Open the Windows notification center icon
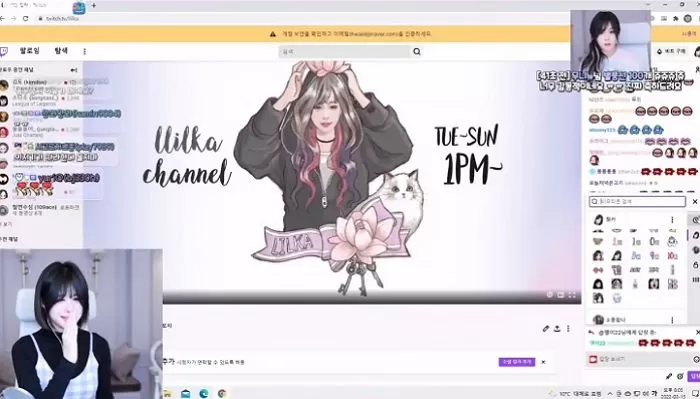Viewport: 700px width, 399px height. (695, 393)
